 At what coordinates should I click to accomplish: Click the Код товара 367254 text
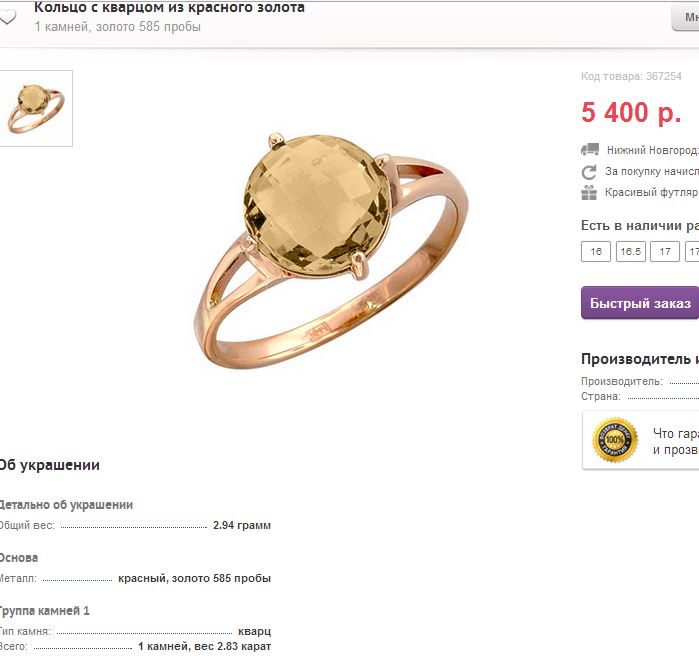[x=631, y=76]
